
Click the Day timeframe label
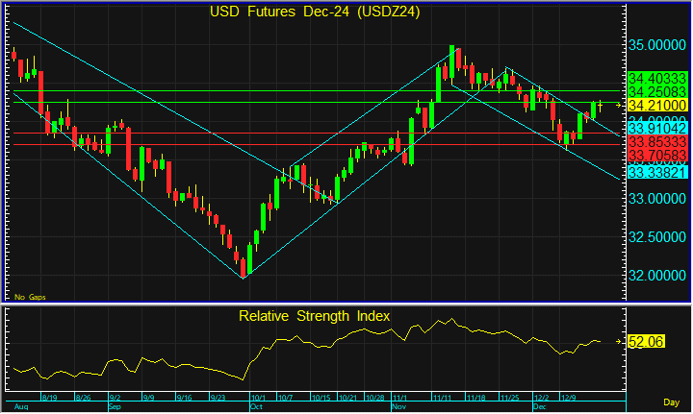point(671,402)
